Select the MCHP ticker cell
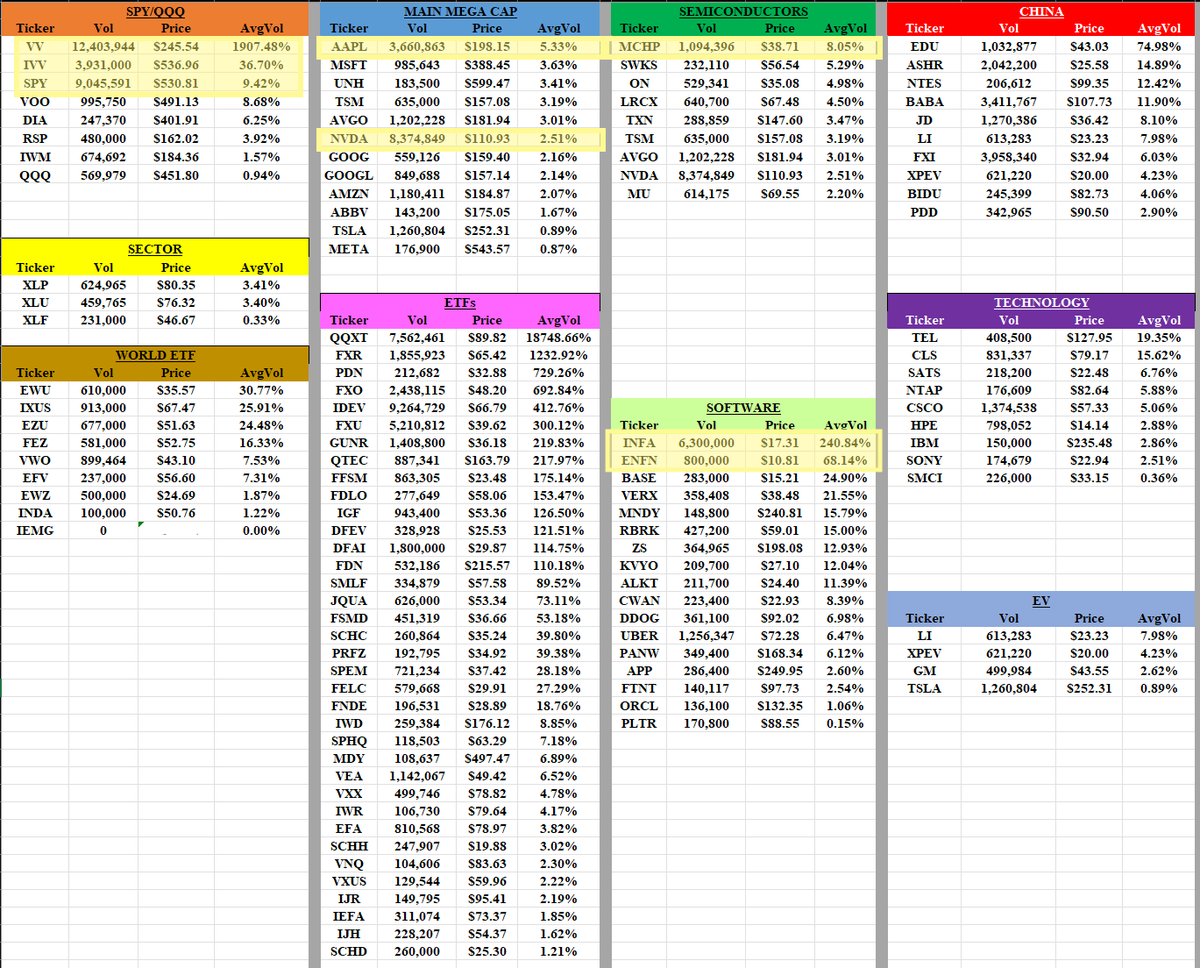This screenshot has height=968, width=1200. (x=639, y=47)
